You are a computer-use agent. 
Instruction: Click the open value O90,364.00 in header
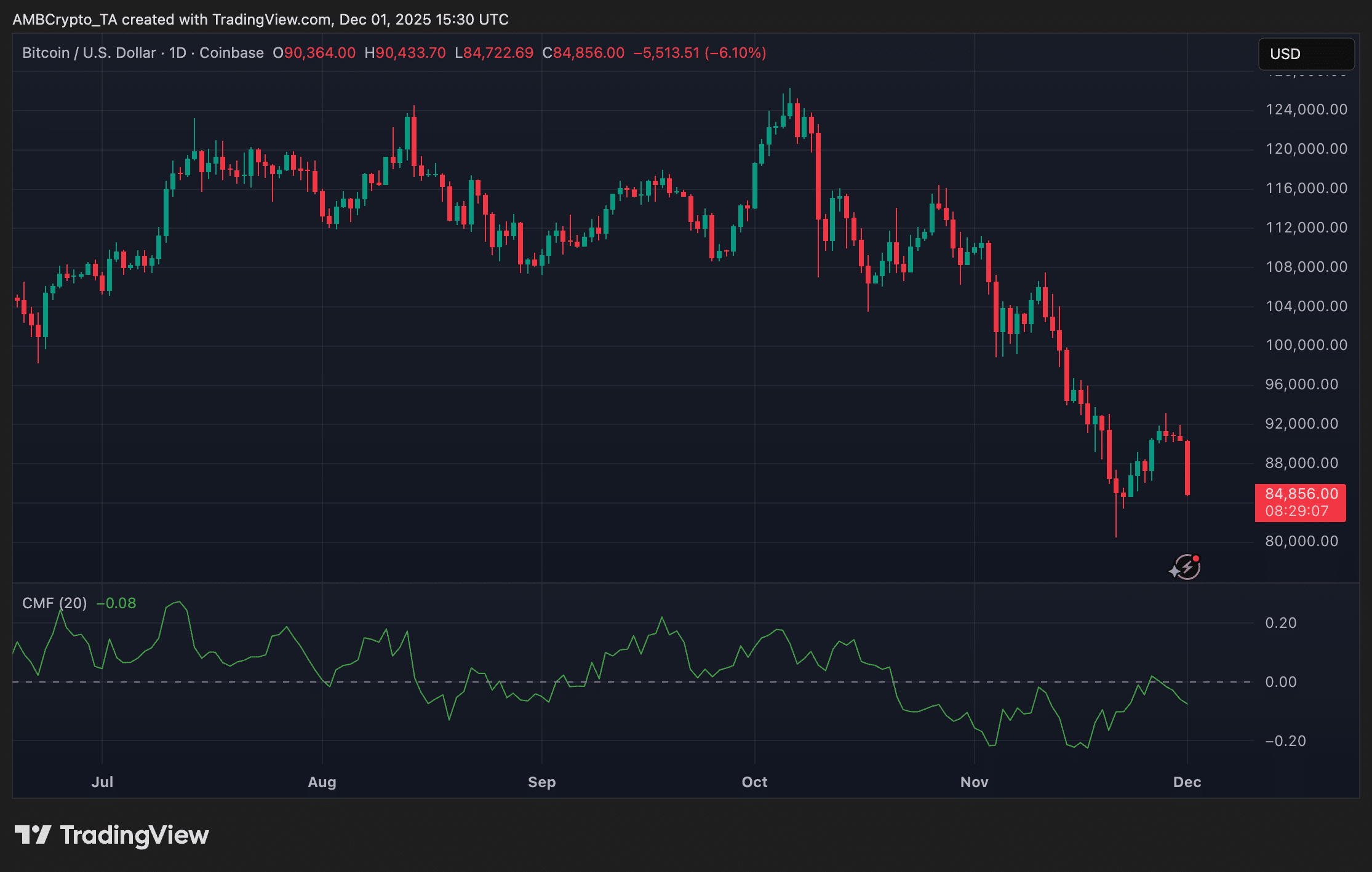314,53
